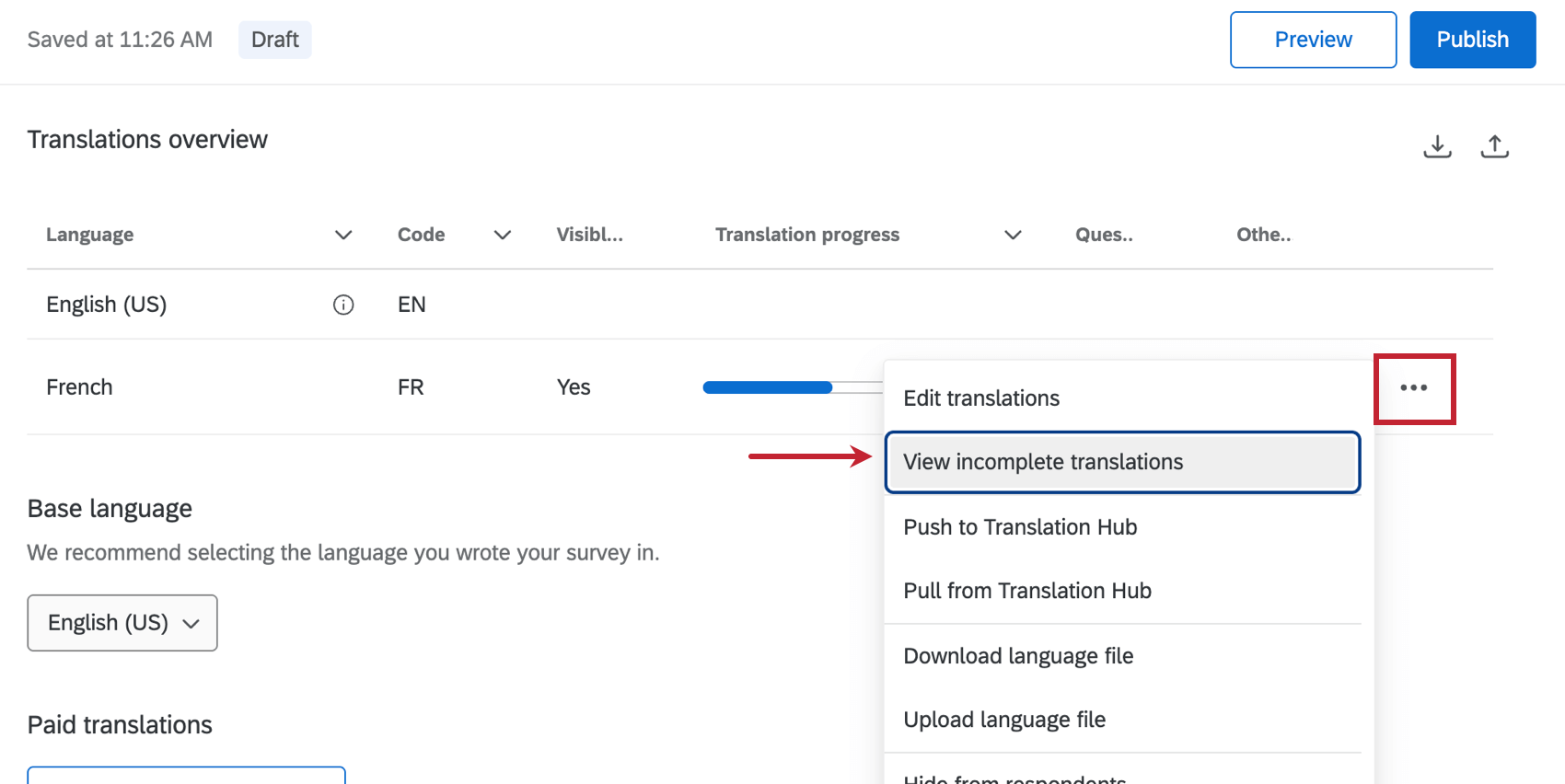This screenshot has height=784, width=1565.
Task: Click the Visibl... column header
Action: tap(589, 235)
